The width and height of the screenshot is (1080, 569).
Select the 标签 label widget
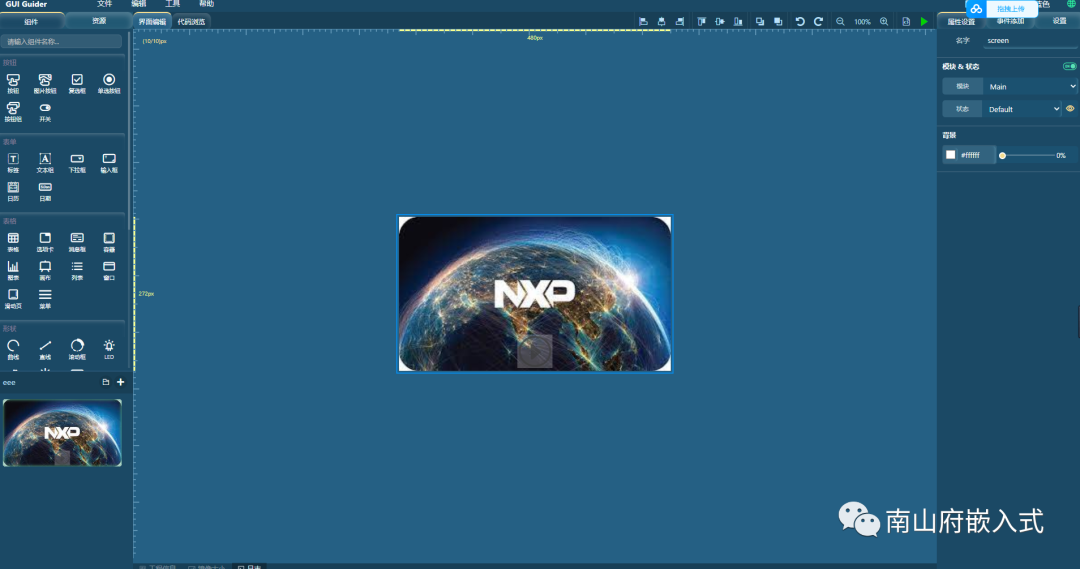point(13,163)
